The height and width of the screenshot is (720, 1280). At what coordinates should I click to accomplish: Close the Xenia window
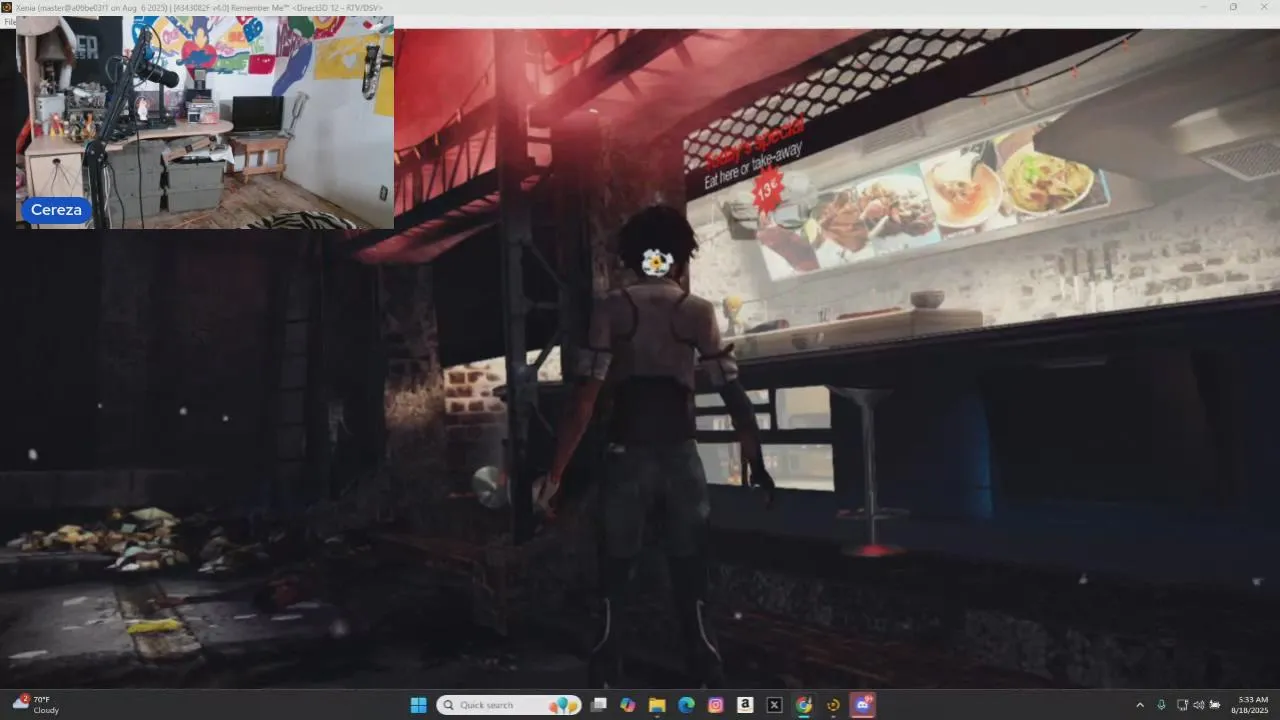point(1262,7)
